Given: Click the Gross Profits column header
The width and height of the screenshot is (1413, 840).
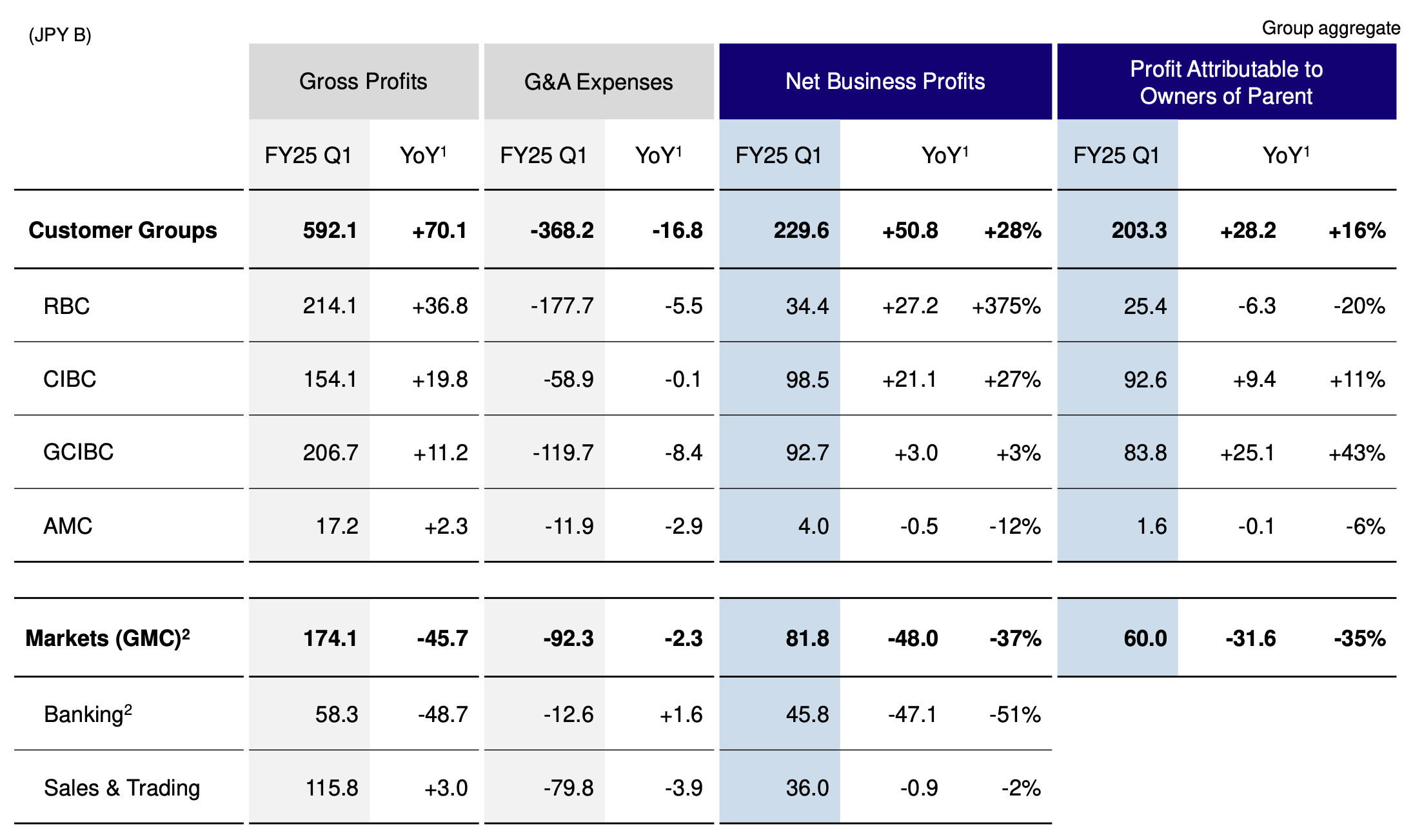Looking at the screenshot, I should click(x=363, y=82).
